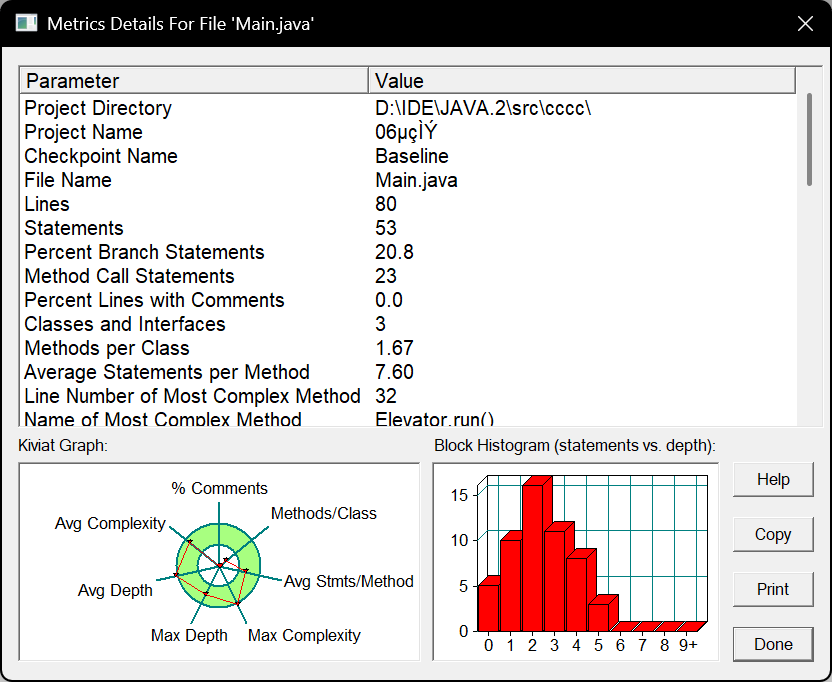This screenshot has height=682, width=832.
Task: Select the File Name row
Action: pyautogui.click(x=408, y=180)
